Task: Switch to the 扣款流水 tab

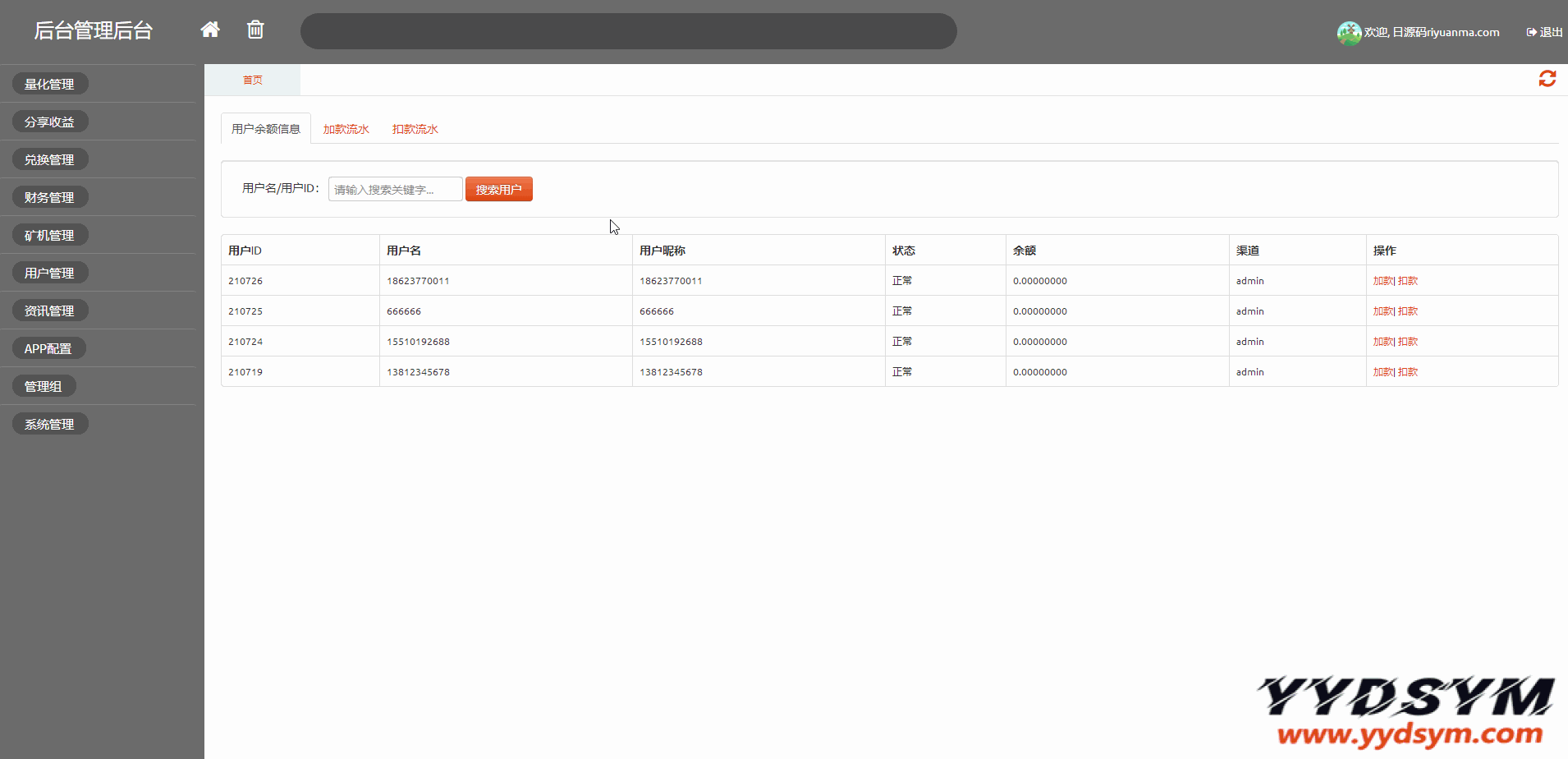Action: 415,129
